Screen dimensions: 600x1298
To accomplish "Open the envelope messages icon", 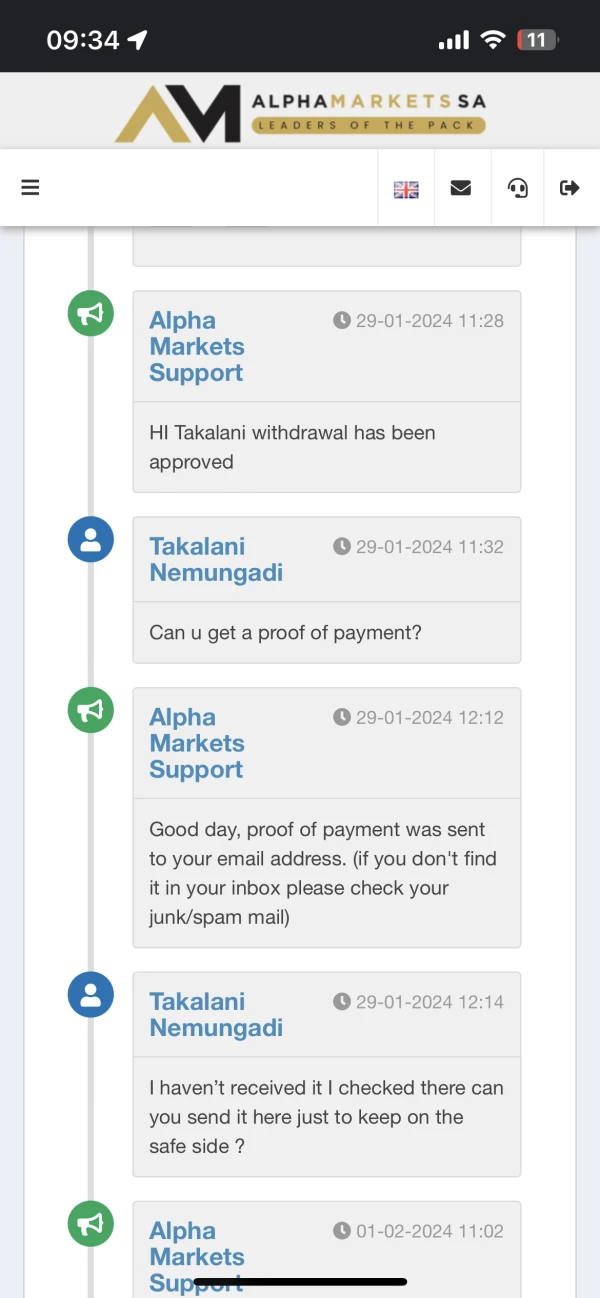I will coord(461,187).
